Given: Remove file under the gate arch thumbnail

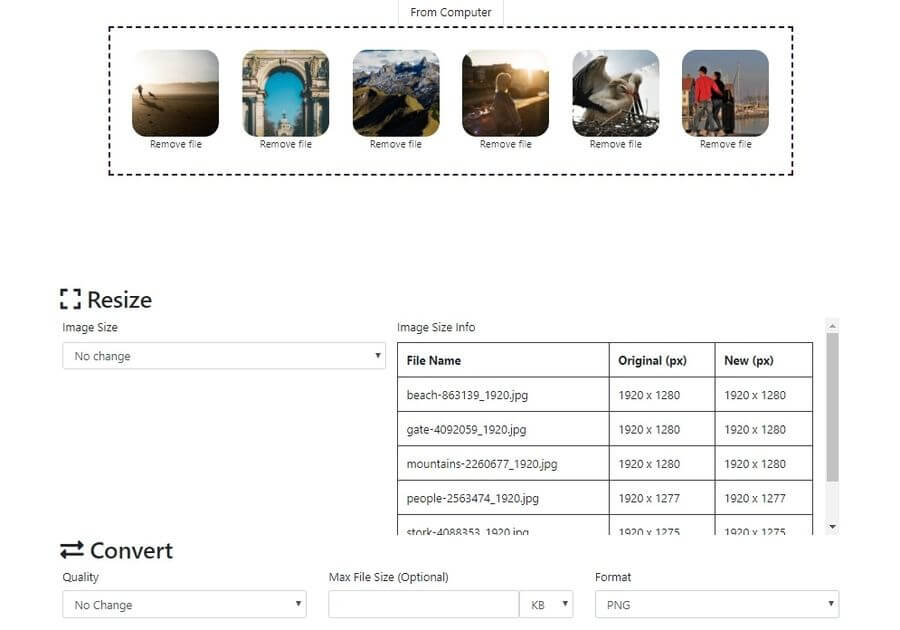Looking at the screenshot, I should point(285,144).
